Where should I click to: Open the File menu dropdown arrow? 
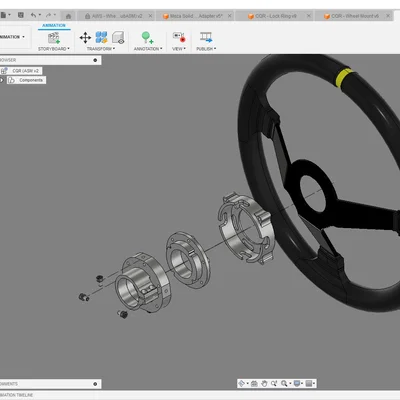[9, 15]
